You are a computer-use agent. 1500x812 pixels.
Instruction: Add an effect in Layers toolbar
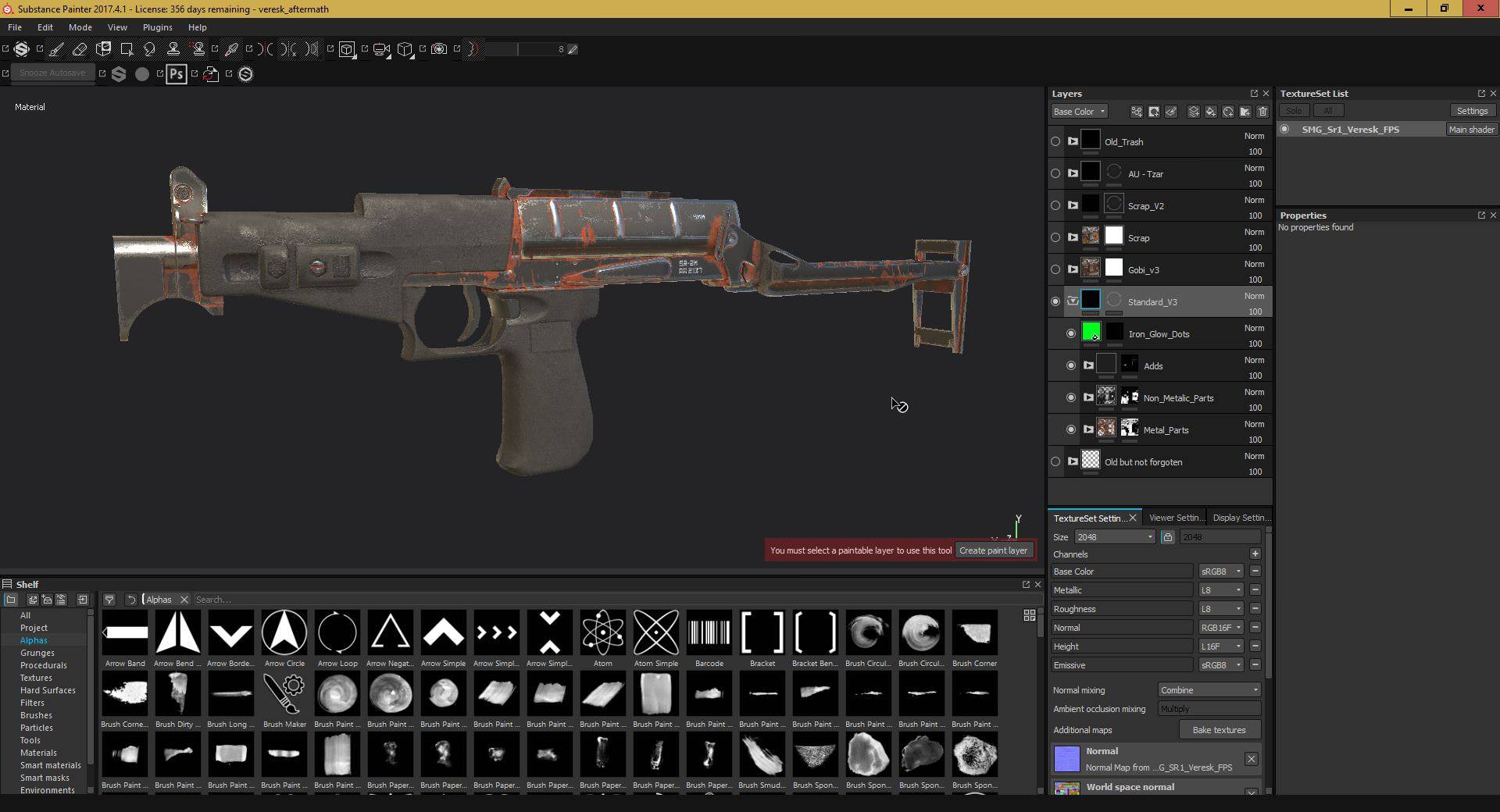(x=1137, y=112)
